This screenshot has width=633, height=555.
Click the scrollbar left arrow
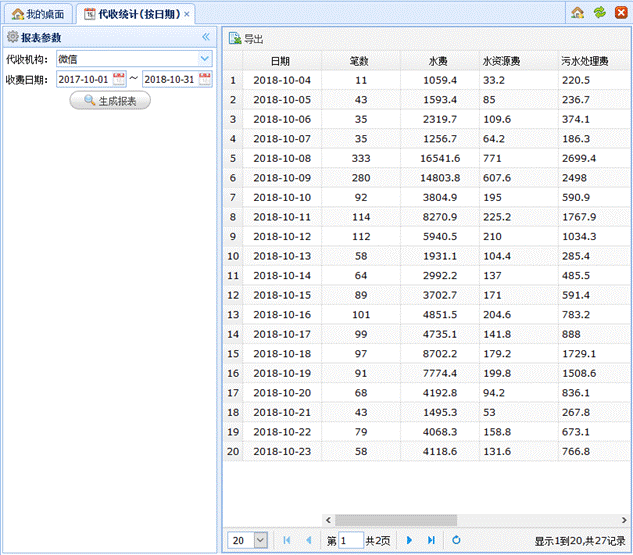coord(328,520)
